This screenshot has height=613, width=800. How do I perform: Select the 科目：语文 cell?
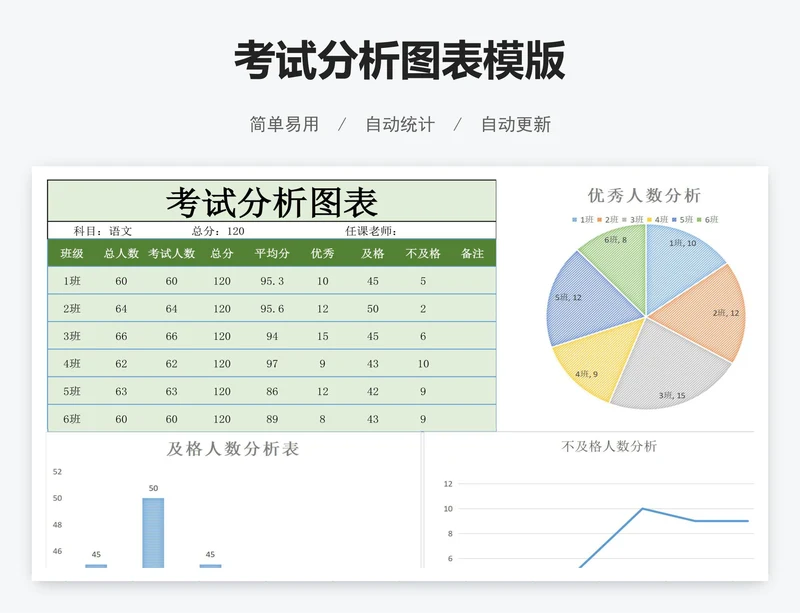(x=103, y=231)
